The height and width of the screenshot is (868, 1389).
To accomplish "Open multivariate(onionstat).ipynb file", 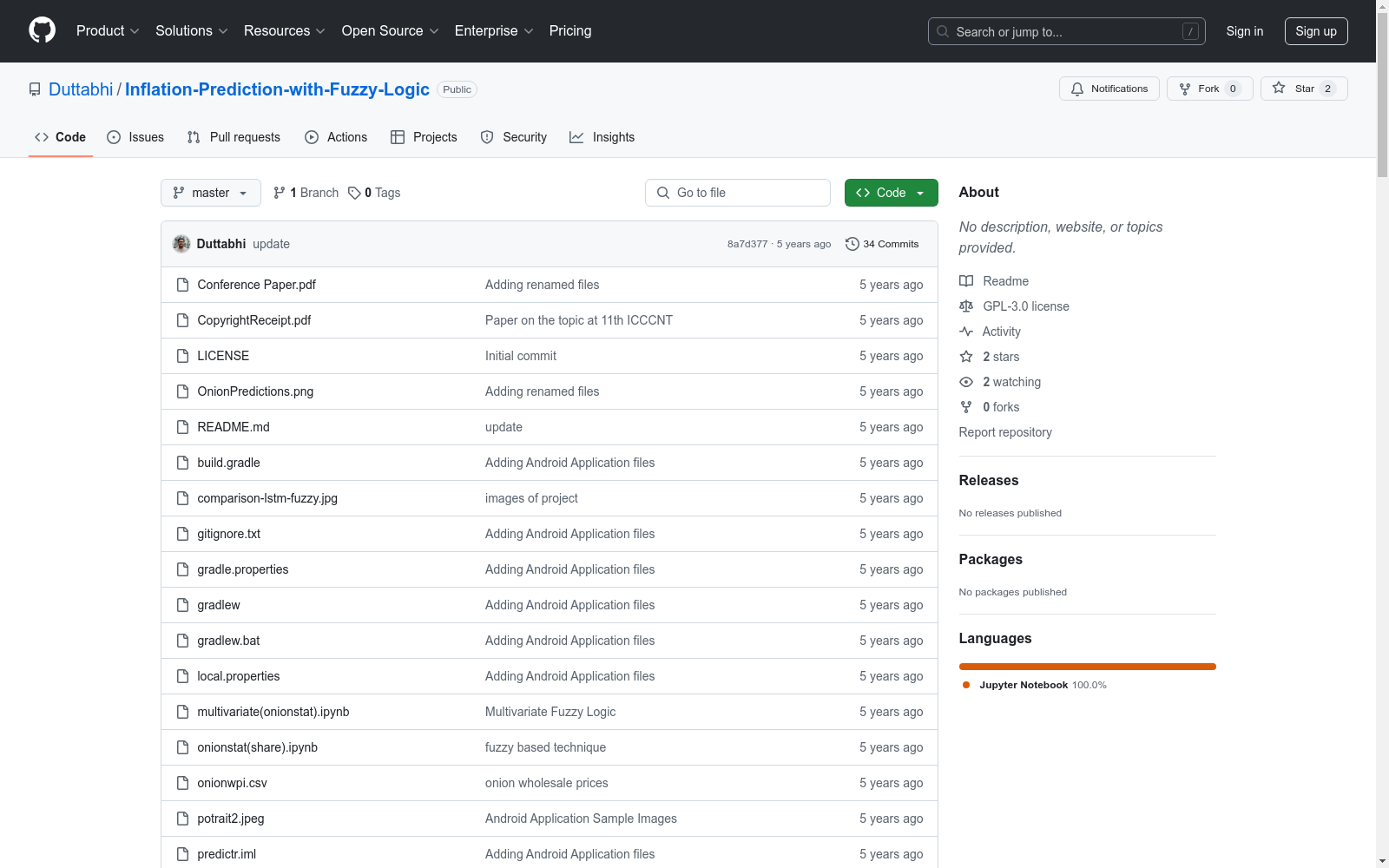I will 273,712.
